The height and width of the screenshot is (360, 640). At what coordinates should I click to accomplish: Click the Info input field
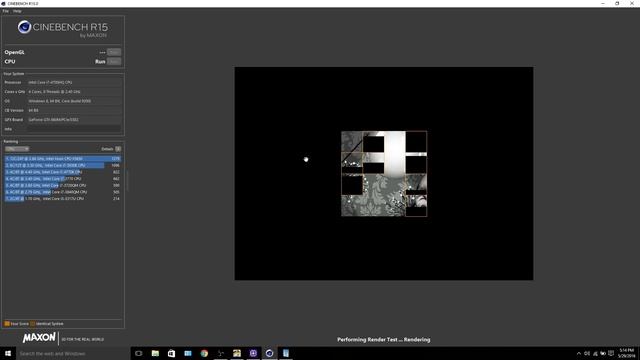tap(74, 129)
